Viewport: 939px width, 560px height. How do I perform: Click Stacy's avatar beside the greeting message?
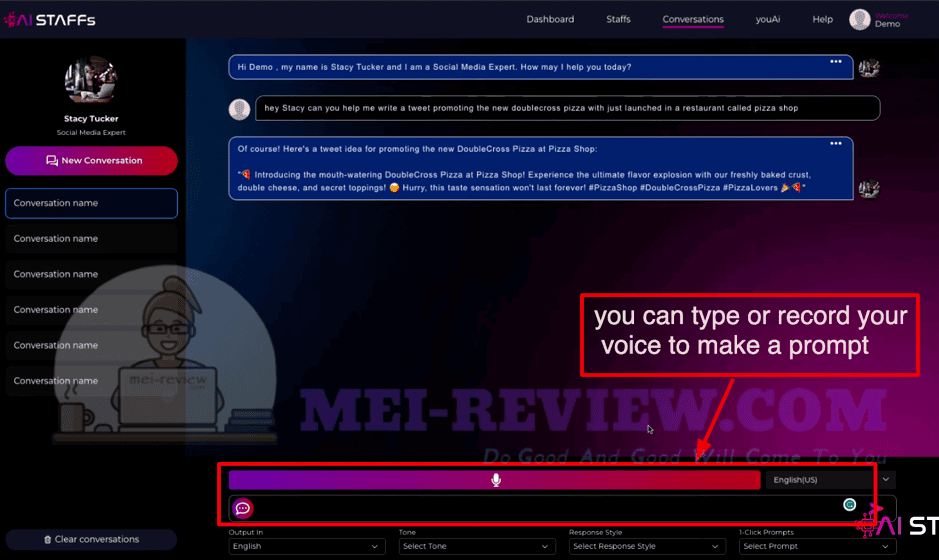(869, 68)
